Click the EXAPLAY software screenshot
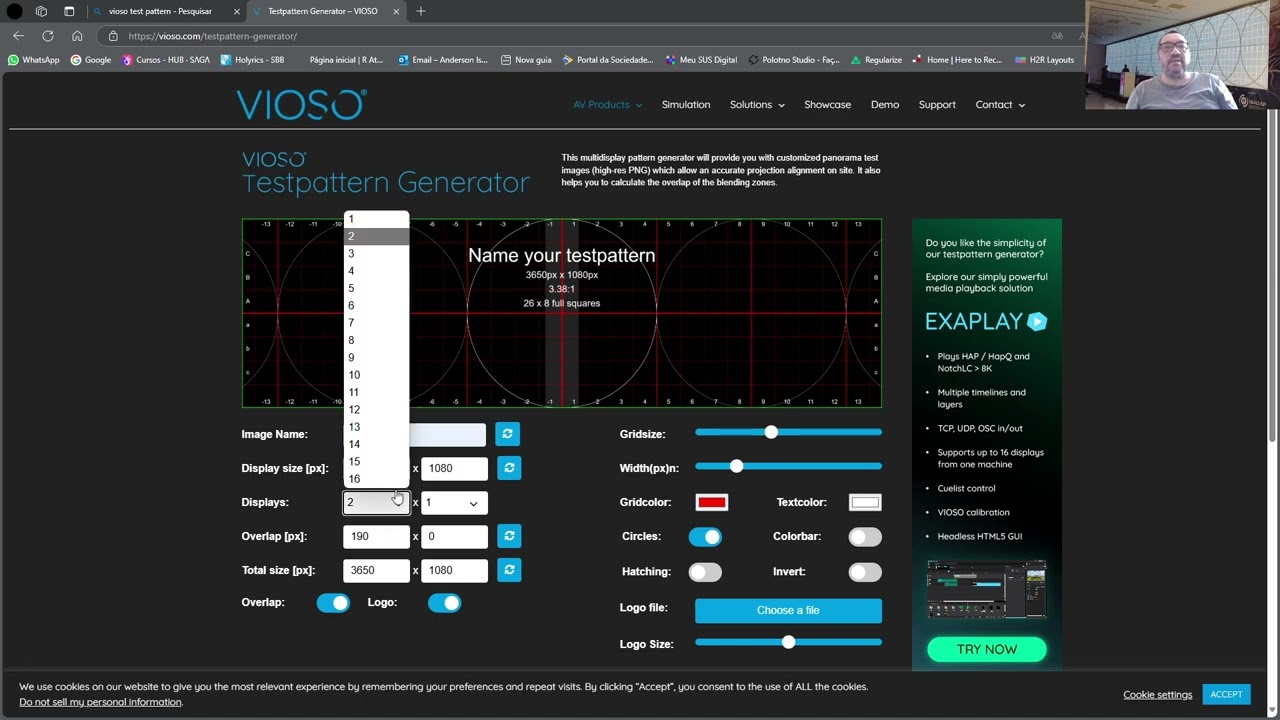 (987, 590)
